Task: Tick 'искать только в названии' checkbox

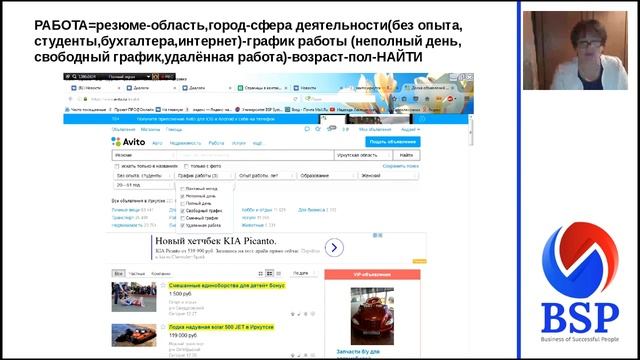Action: (117, 166)
